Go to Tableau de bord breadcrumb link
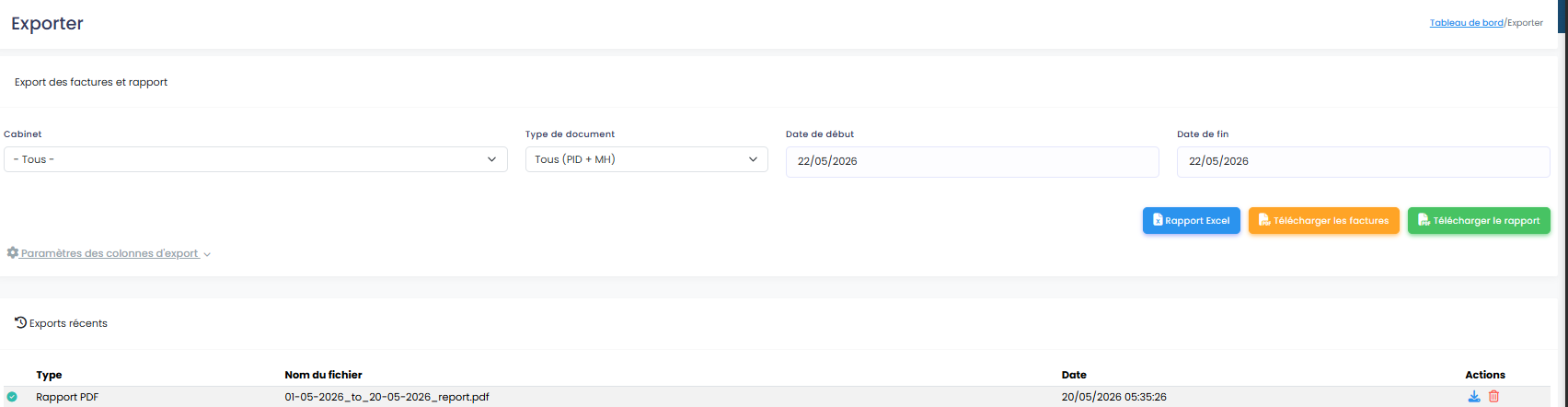This screenshot has width=1568, height=407. point(1466,23)
